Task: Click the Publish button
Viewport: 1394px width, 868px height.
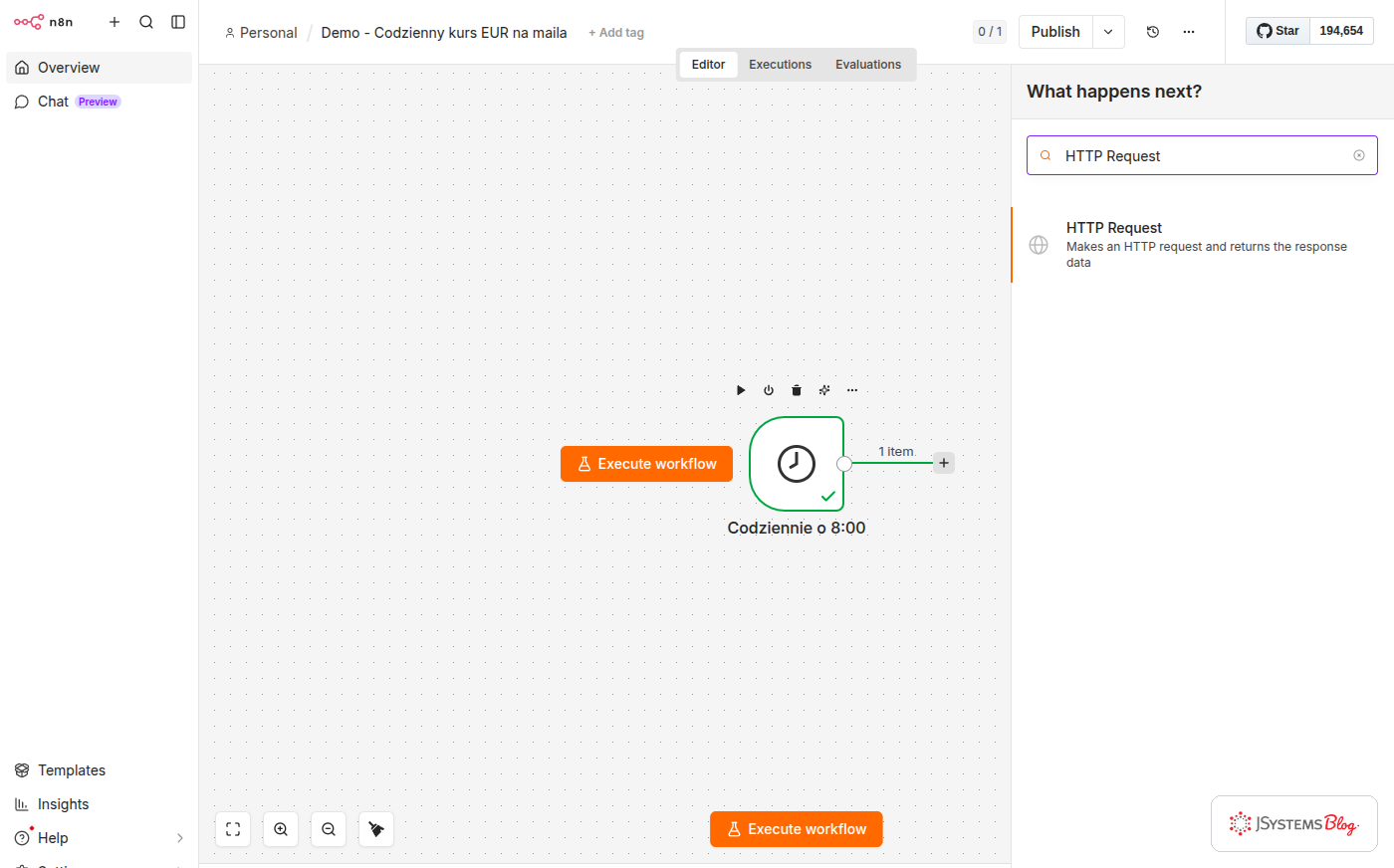Action: click(x=1055, y=32)
